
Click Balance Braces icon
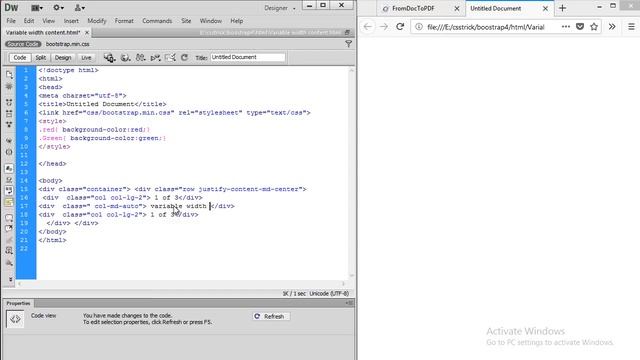point(9,152)
